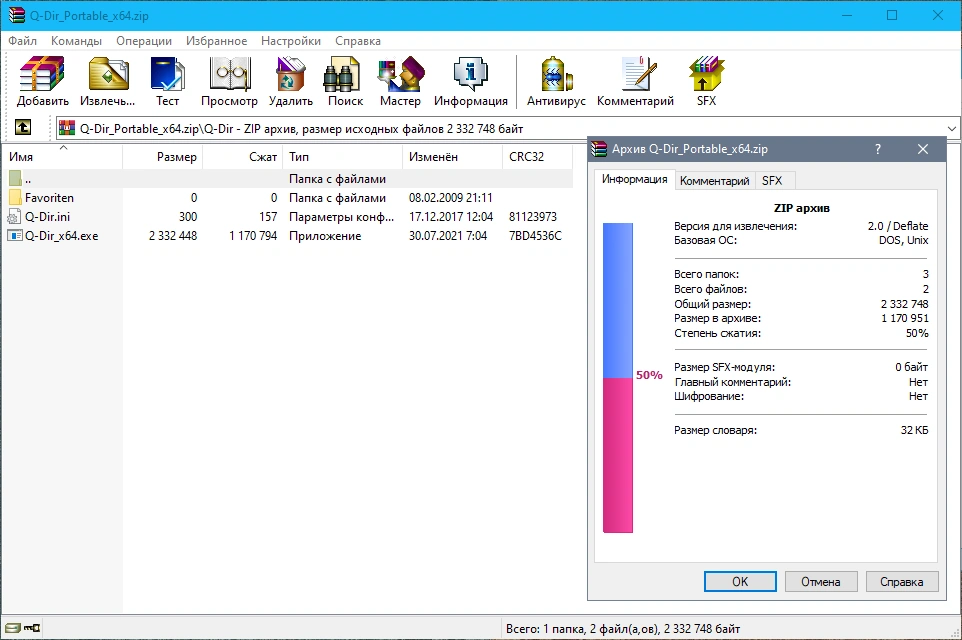Confirm the dialog with OK button
This screenshot has height=640, width=962.
pos(740,582)
